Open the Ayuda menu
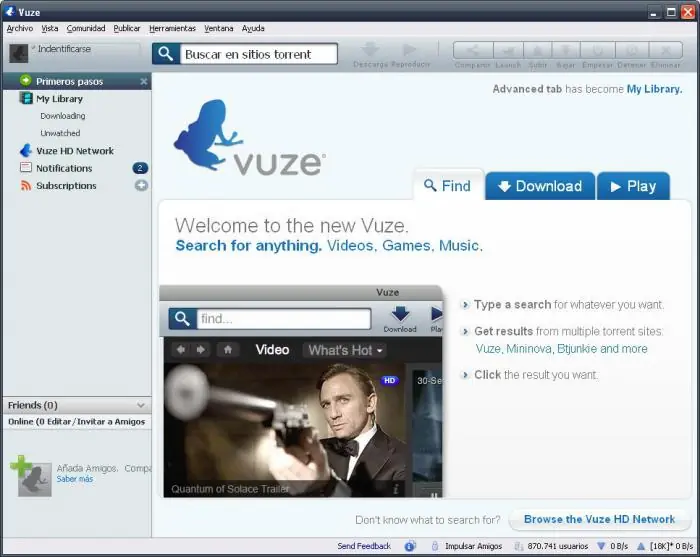Image resolution: width=700 pixels, height=557 pixels. coord(253,28)
